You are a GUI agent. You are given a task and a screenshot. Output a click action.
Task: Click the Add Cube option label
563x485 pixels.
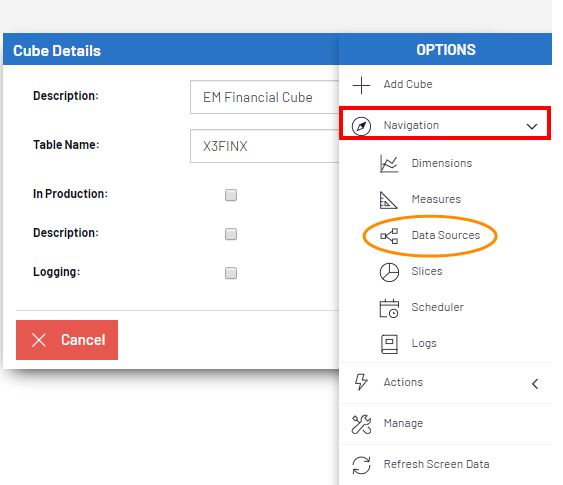click(408, 84)
